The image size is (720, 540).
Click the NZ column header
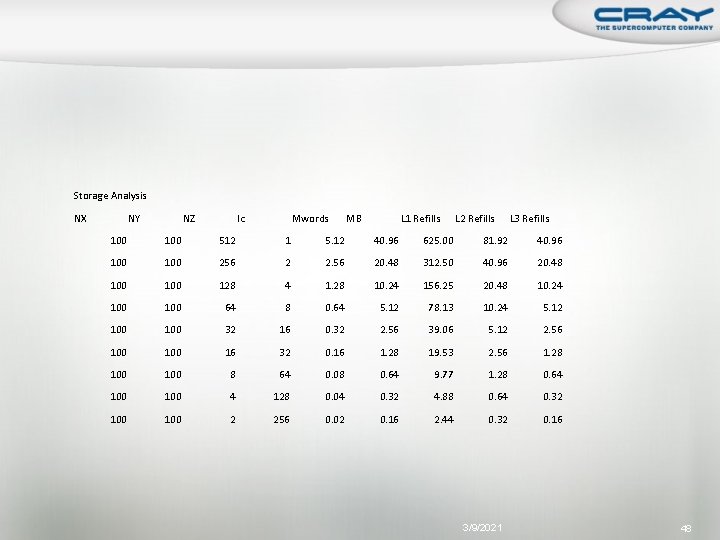[x=189, y=219]
